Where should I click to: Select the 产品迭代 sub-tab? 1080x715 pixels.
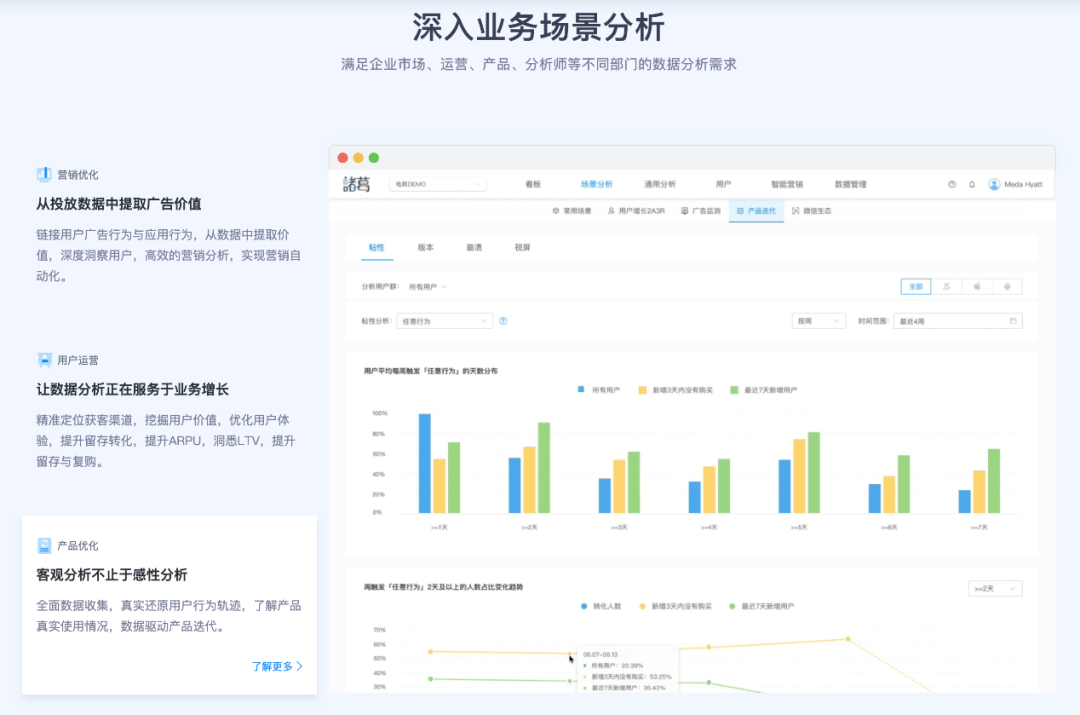(756, 211)
